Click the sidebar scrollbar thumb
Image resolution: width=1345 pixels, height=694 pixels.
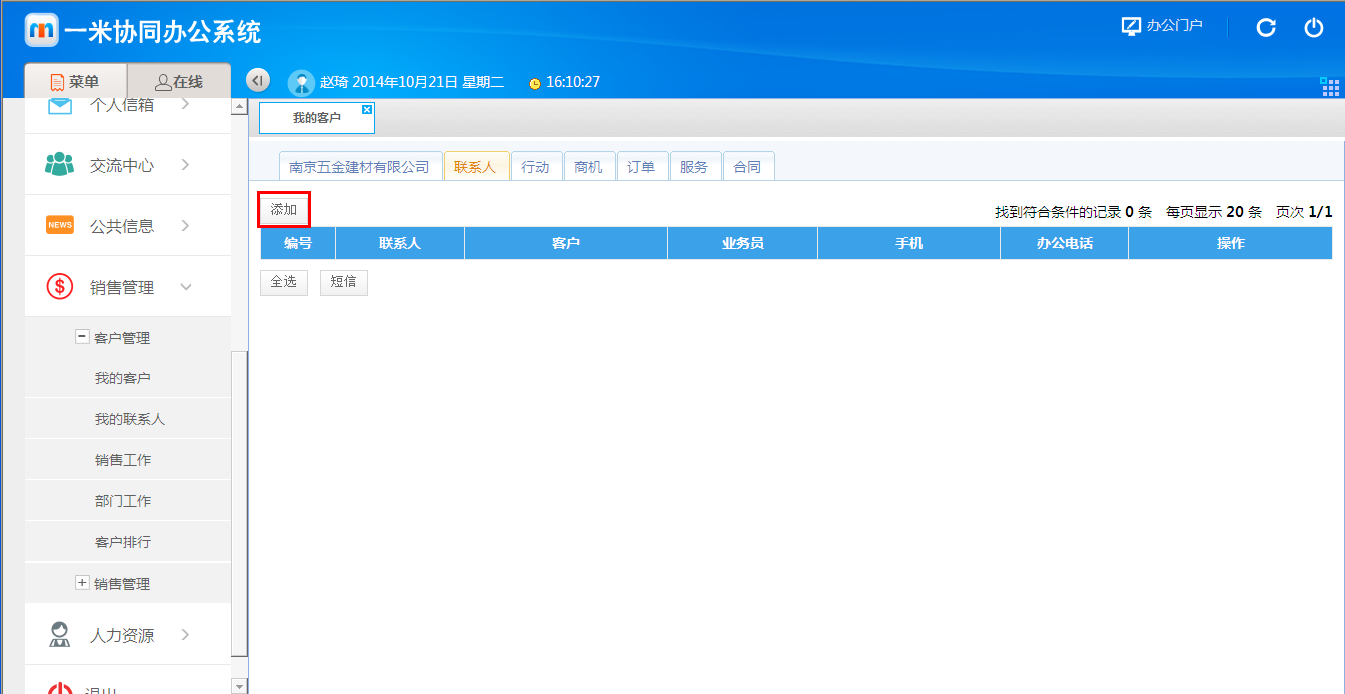point(239,503)
